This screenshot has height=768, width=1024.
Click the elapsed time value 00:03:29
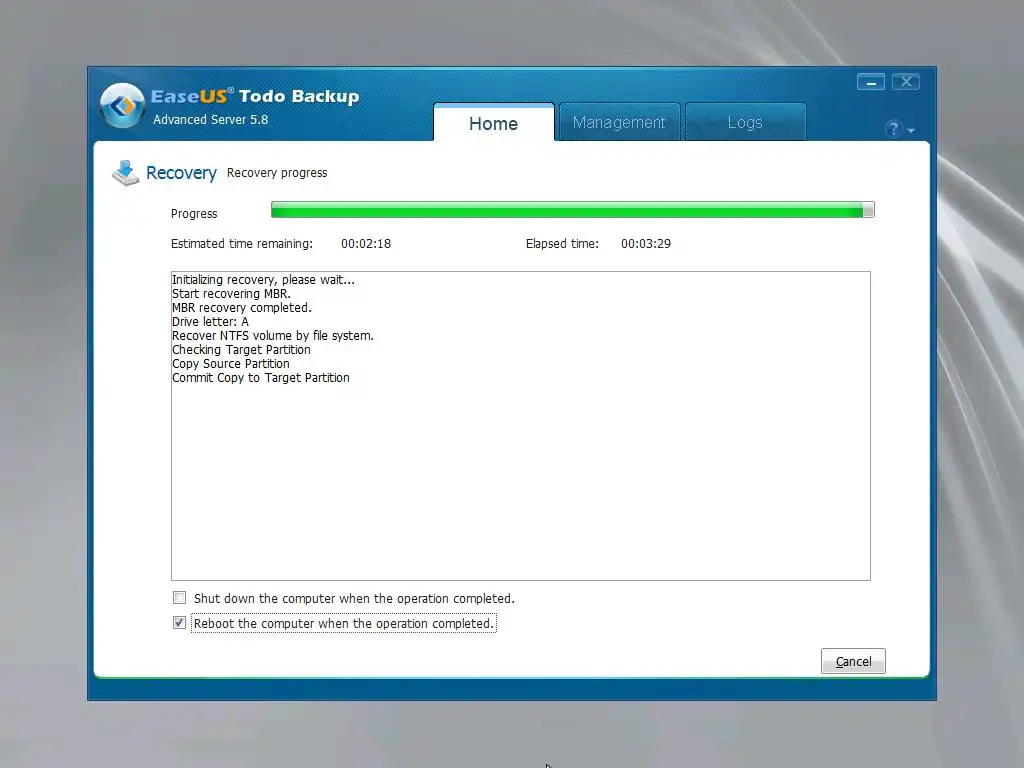pos(646,244)
